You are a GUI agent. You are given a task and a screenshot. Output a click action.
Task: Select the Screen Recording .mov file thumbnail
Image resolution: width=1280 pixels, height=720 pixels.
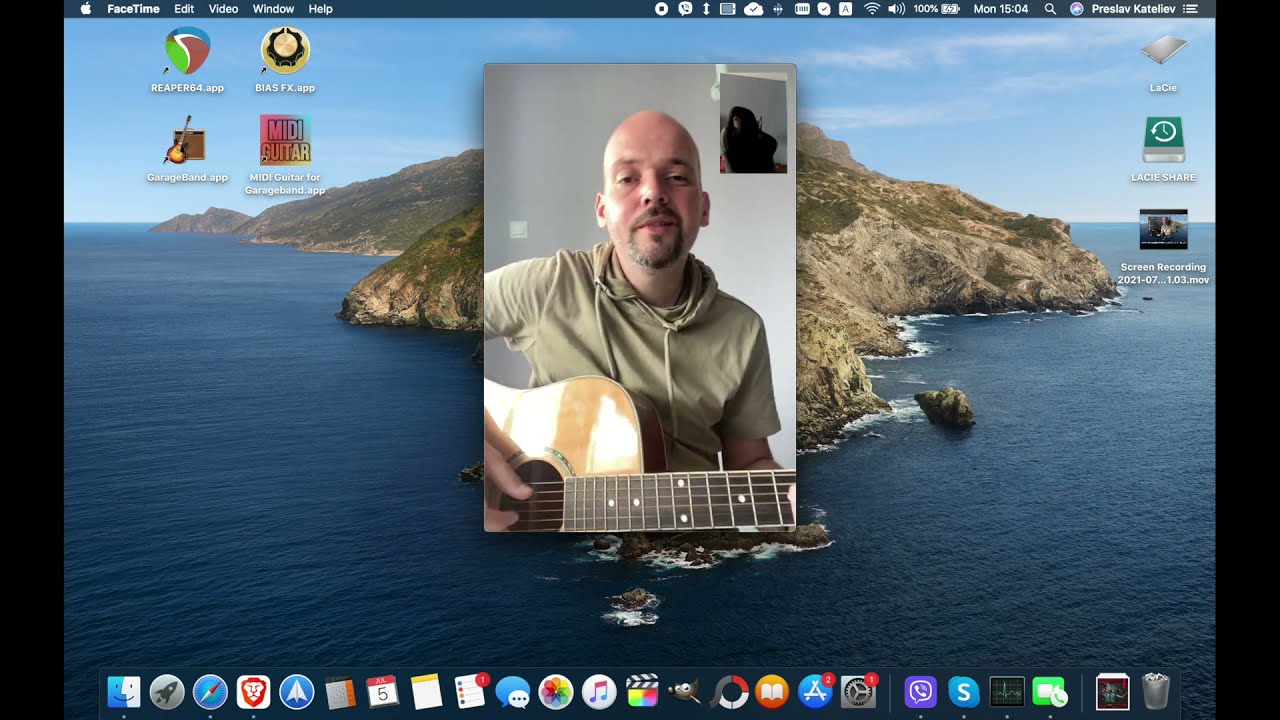click(1163, 230)
